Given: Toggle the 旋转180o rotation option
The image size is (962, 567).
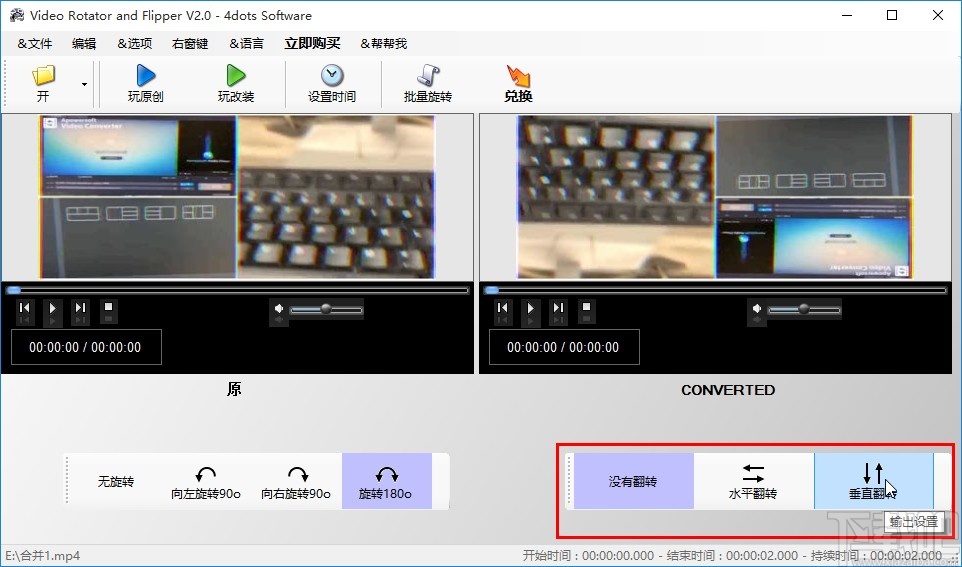Looking at the screenshot, I should (387, 482).
